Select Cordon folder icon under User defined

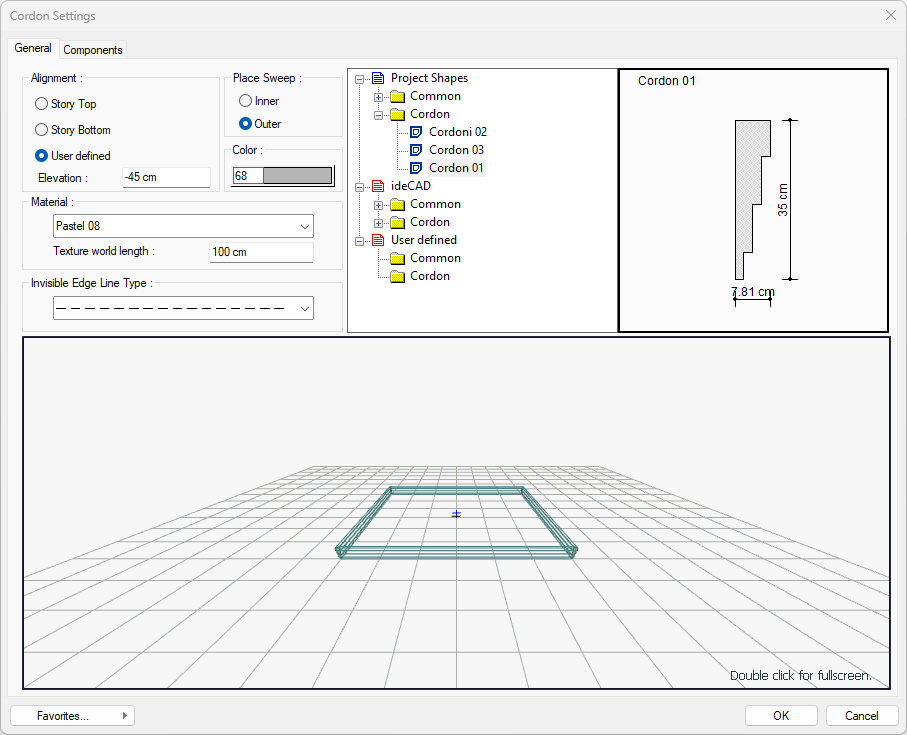point(398,276)
